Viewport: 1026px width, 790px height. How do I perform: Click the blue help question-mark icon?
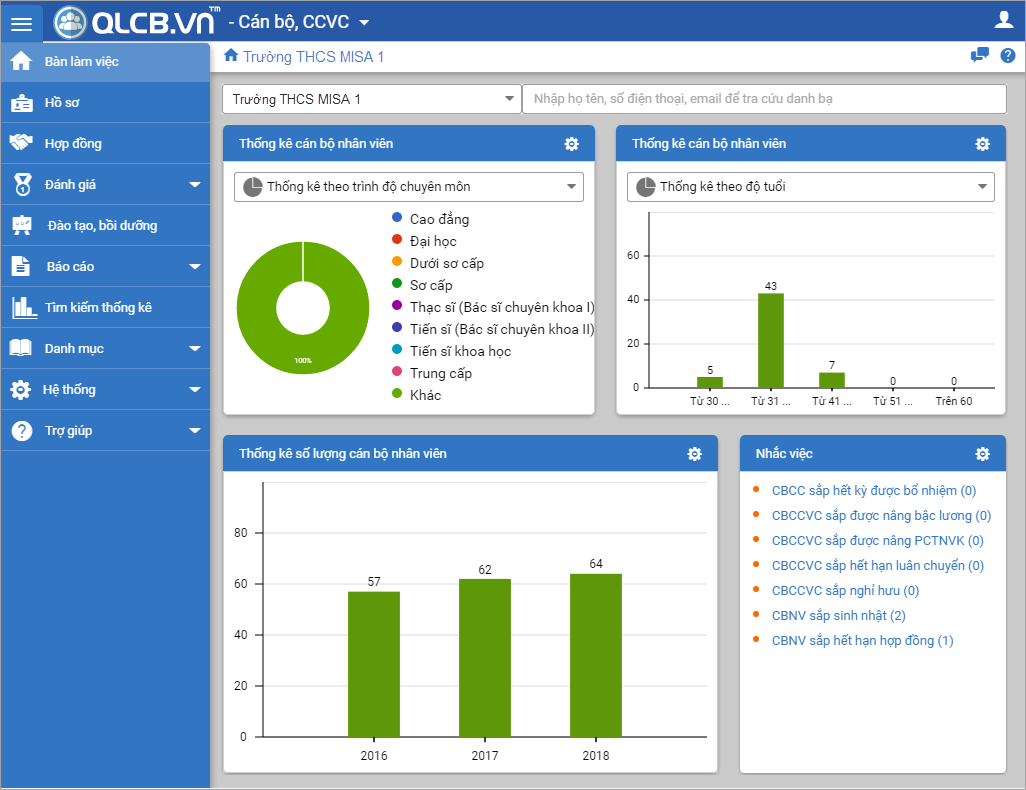tap(1008, 56)
